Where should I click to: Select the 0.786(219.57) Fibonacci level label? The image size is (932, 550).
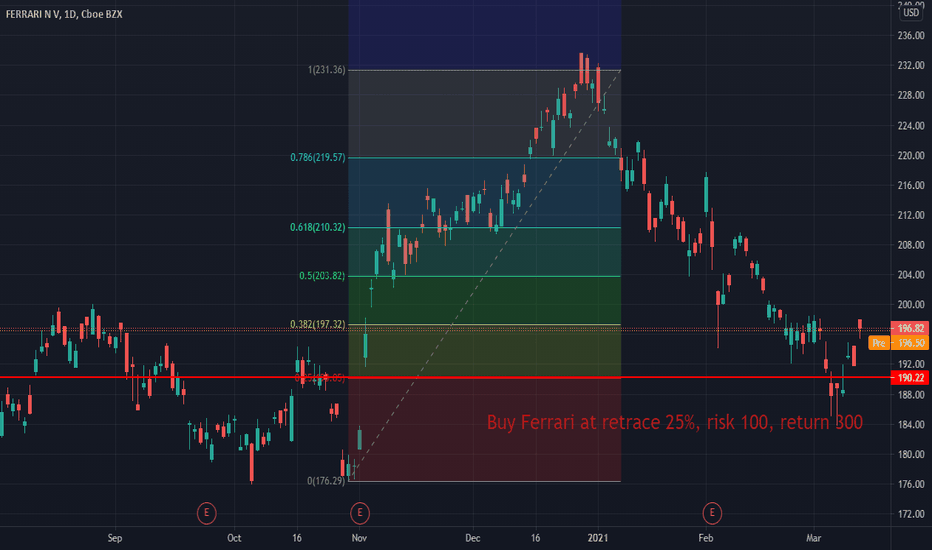(317, 158)
